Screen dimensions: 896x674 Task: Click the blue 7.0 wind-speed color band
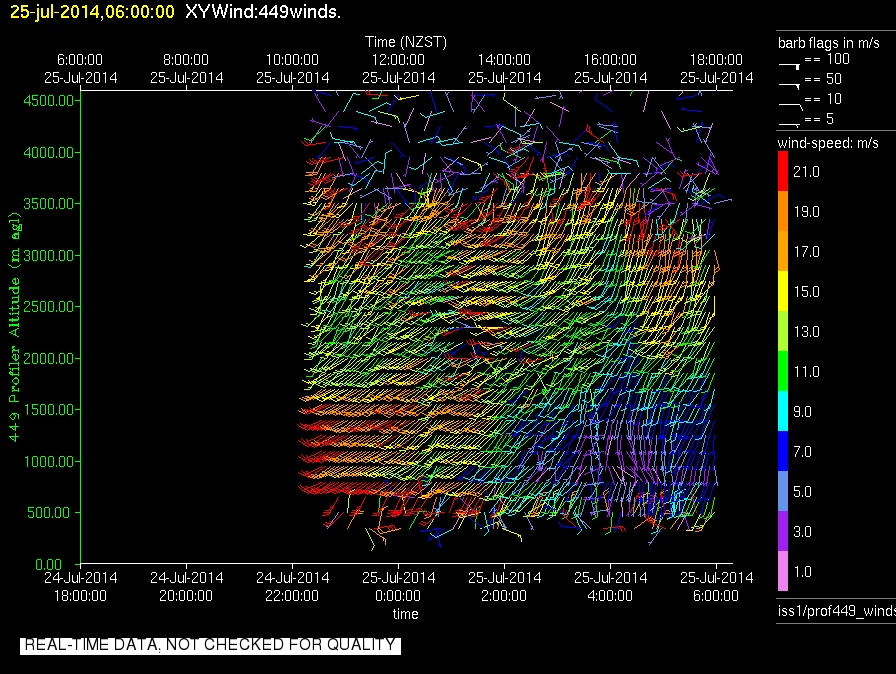(x=783, y=451)
